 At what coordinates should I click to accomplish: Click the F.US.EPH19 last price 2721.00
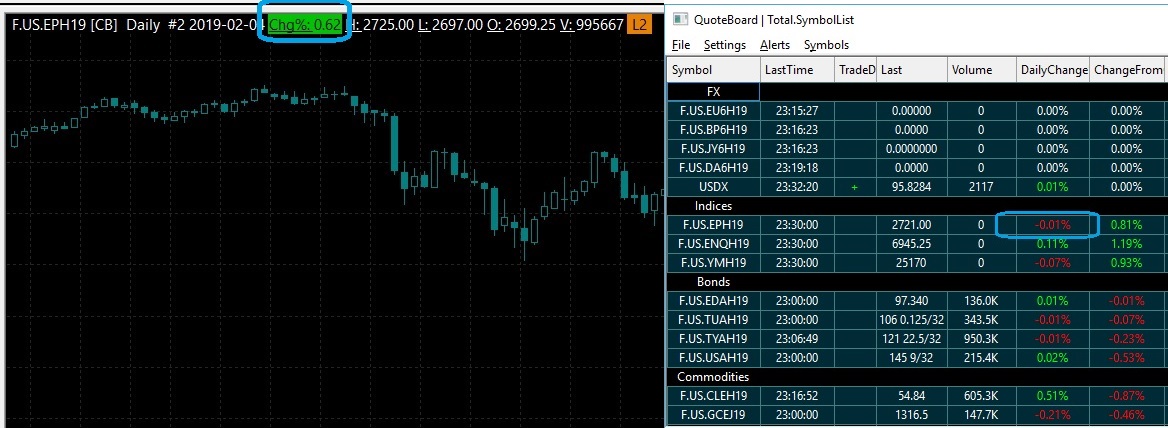point(912,224)
